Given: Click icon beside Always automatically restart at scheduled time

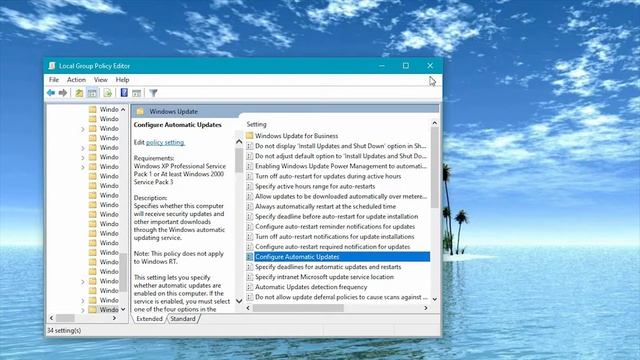Looking at the screenshot, I should click(x=250, y=206).
